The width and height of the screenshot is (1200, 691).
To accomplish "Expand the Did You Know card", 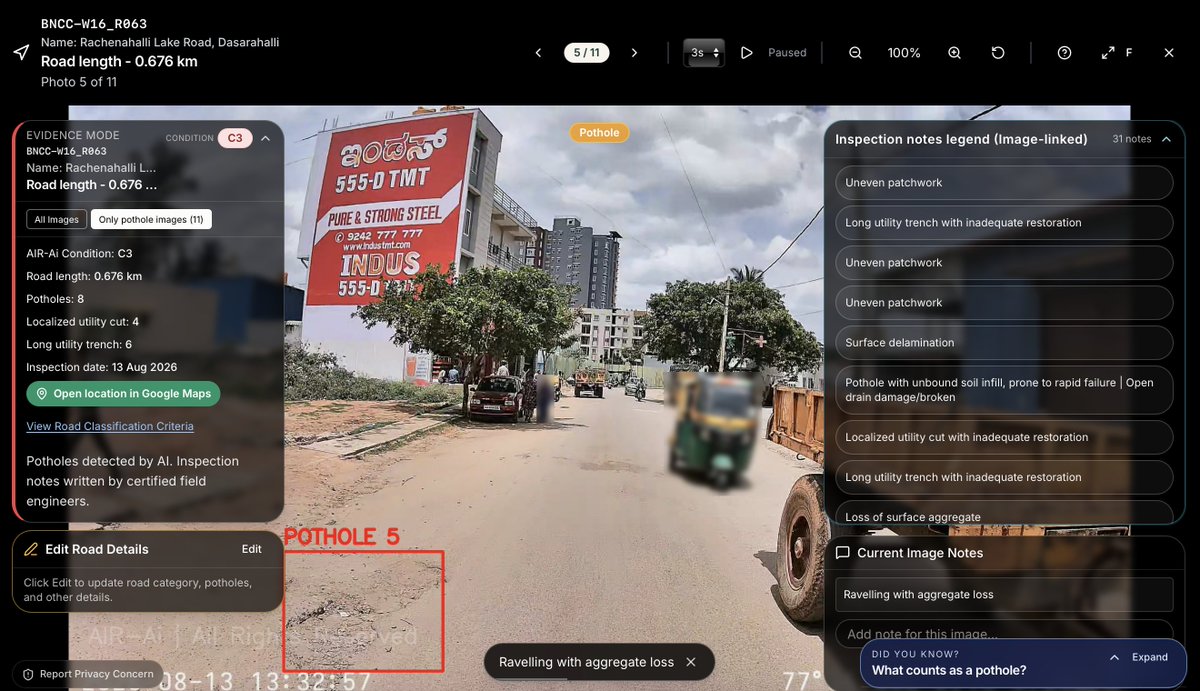I will tap(1150, 657).
